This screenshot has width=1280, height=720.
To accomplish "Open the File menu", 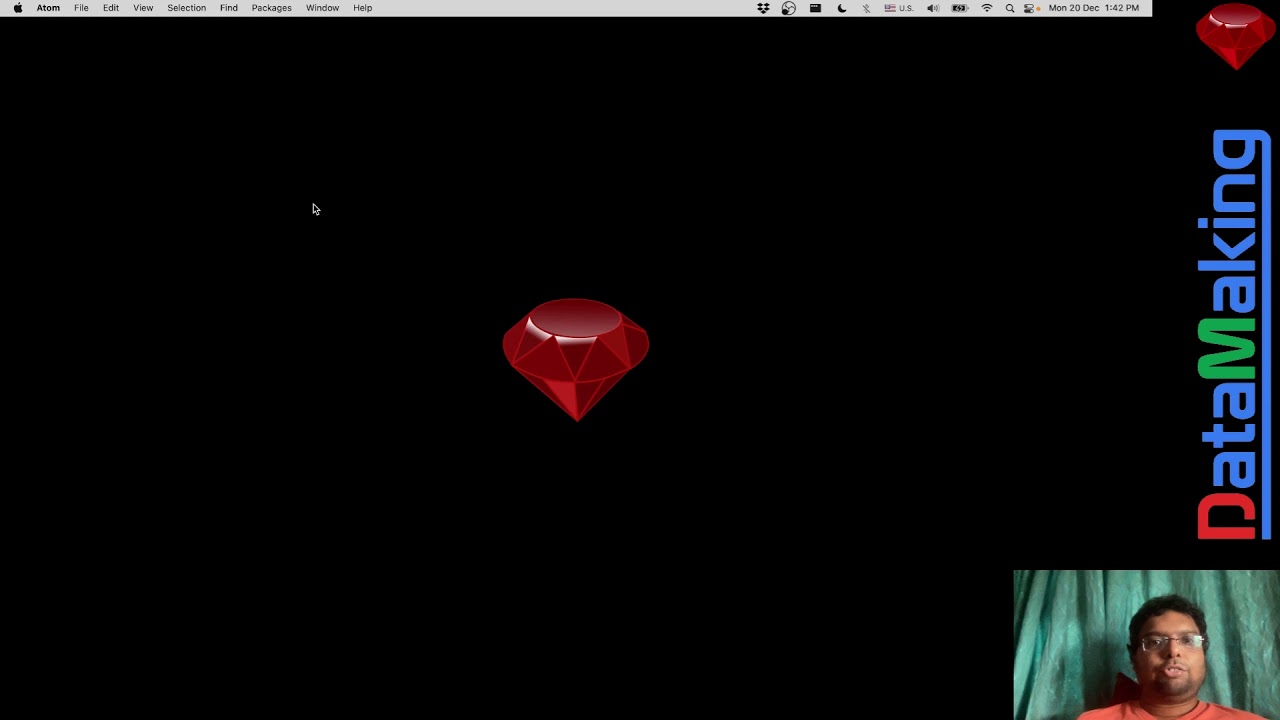I will click(x=81, y=8).
